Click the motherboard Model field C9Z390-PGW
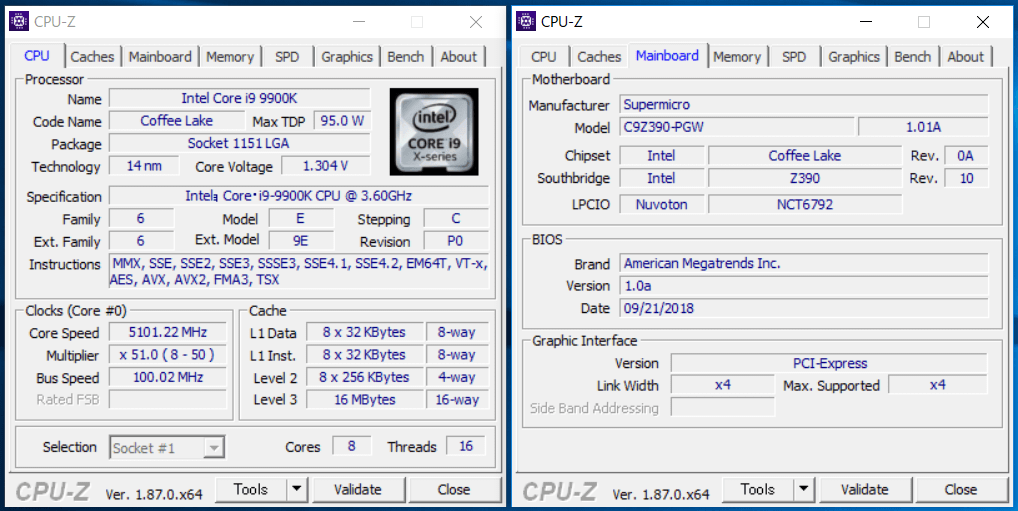 point(737,127)
